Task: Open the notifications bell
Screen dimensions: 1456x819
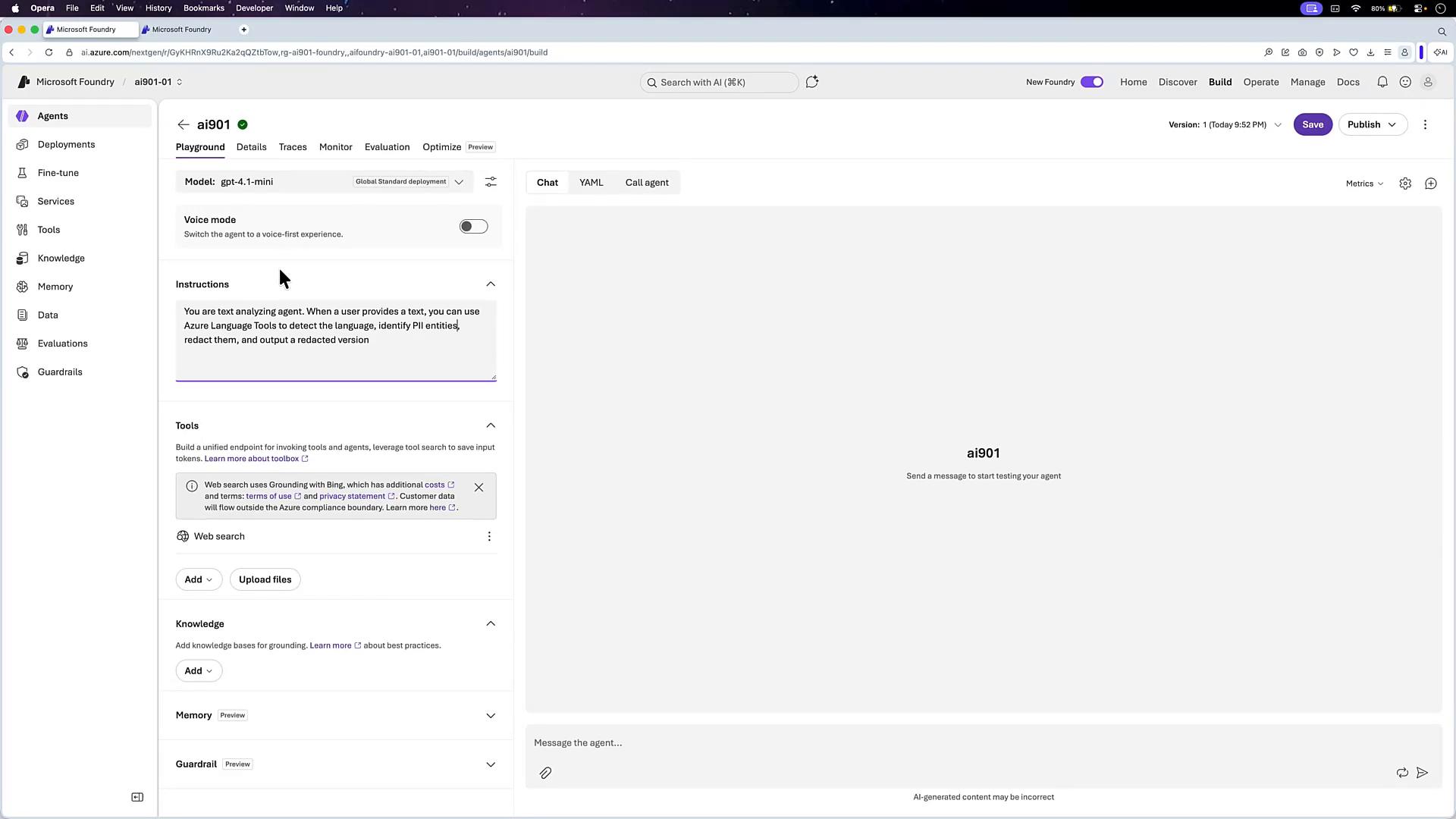Action: click(x=1382, y=82)
